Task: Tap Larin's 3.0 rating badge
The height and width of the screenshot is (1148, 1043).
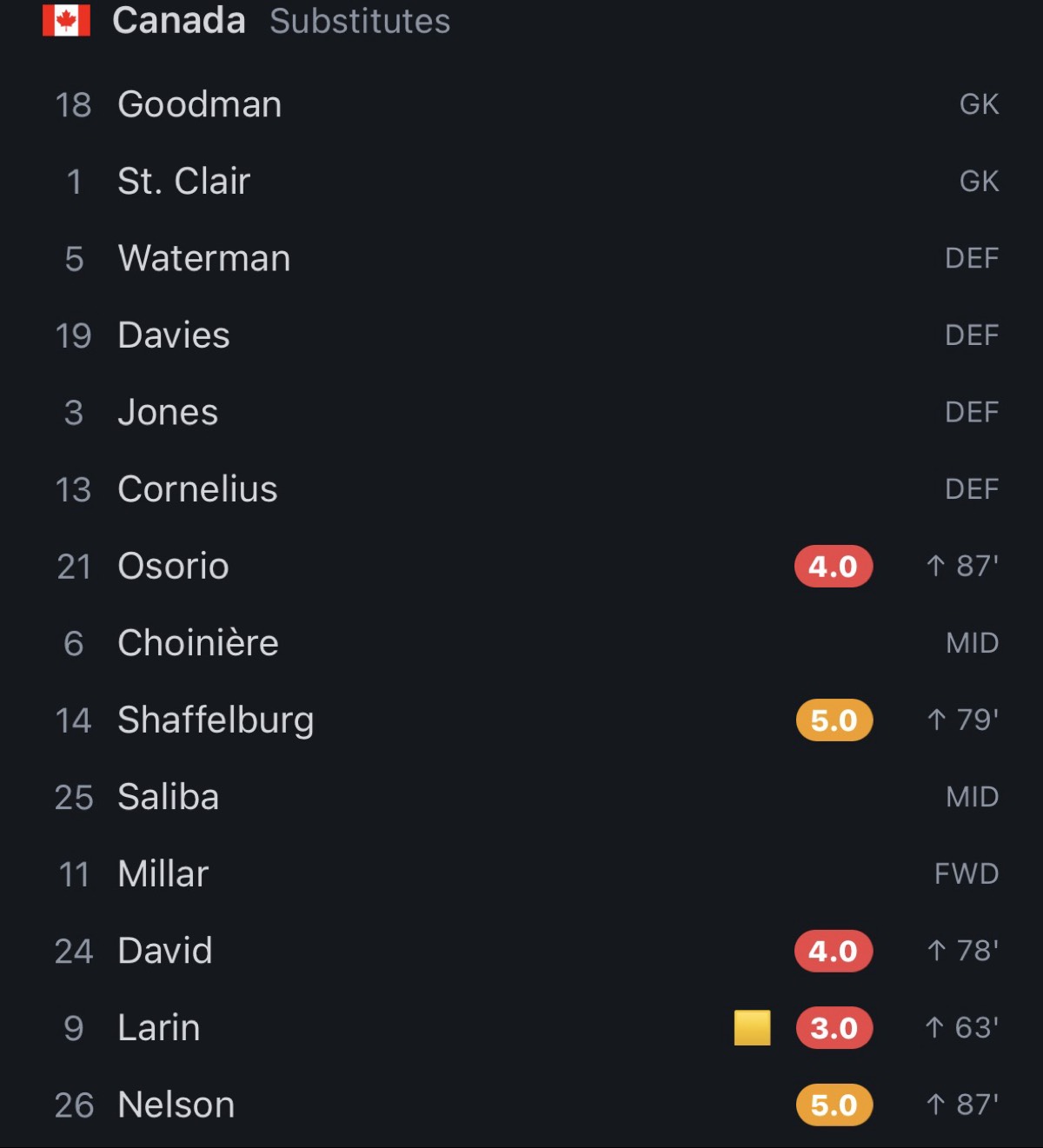Action: tap(834, 1028)
